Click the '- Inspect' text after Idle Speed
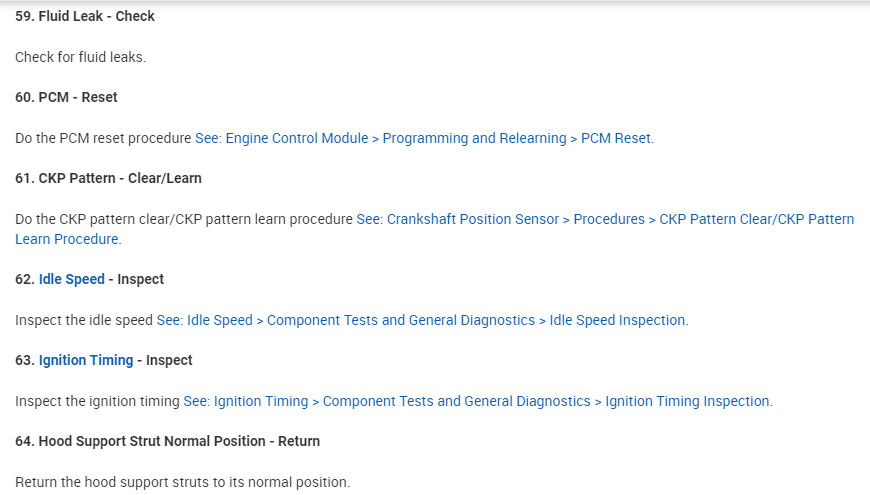The height and width of the screenshot is (495, 870). pos(137,279)
